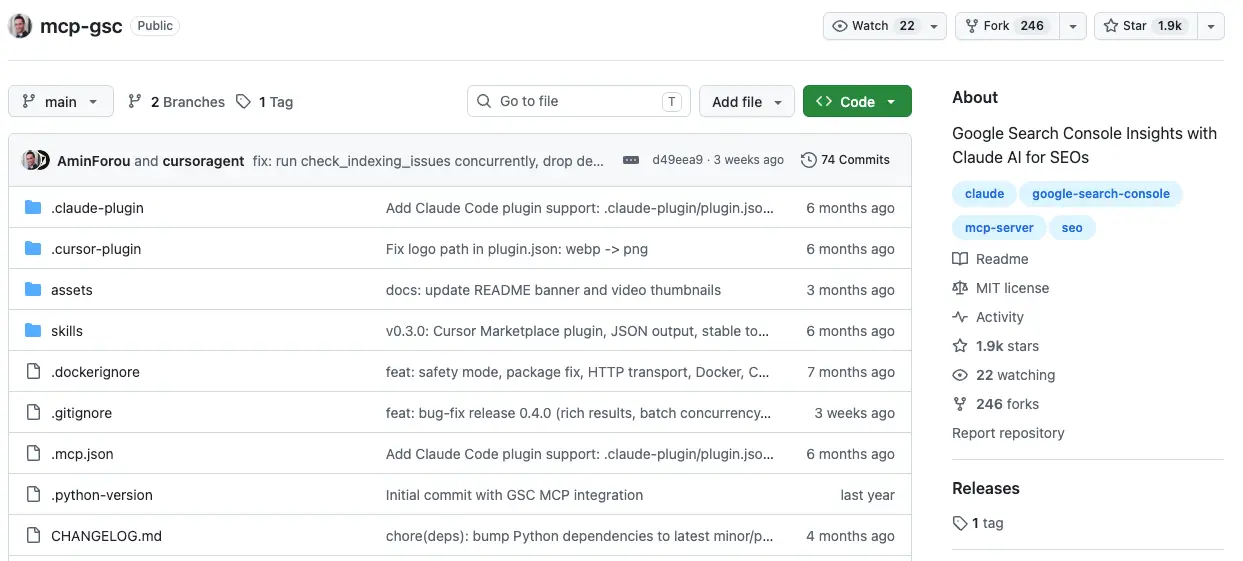Open the Fork options dropdown arrow
Image resolution: width=1243 pixels, height=561 pixels.
pos(1073,26)
